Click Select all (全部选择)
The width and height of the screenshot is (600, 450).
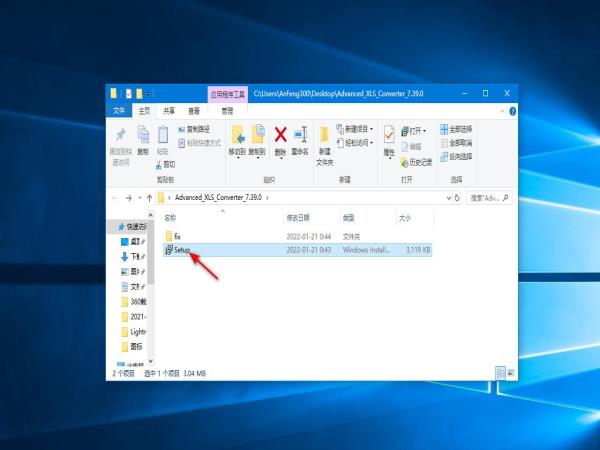[x=456, y=129]
